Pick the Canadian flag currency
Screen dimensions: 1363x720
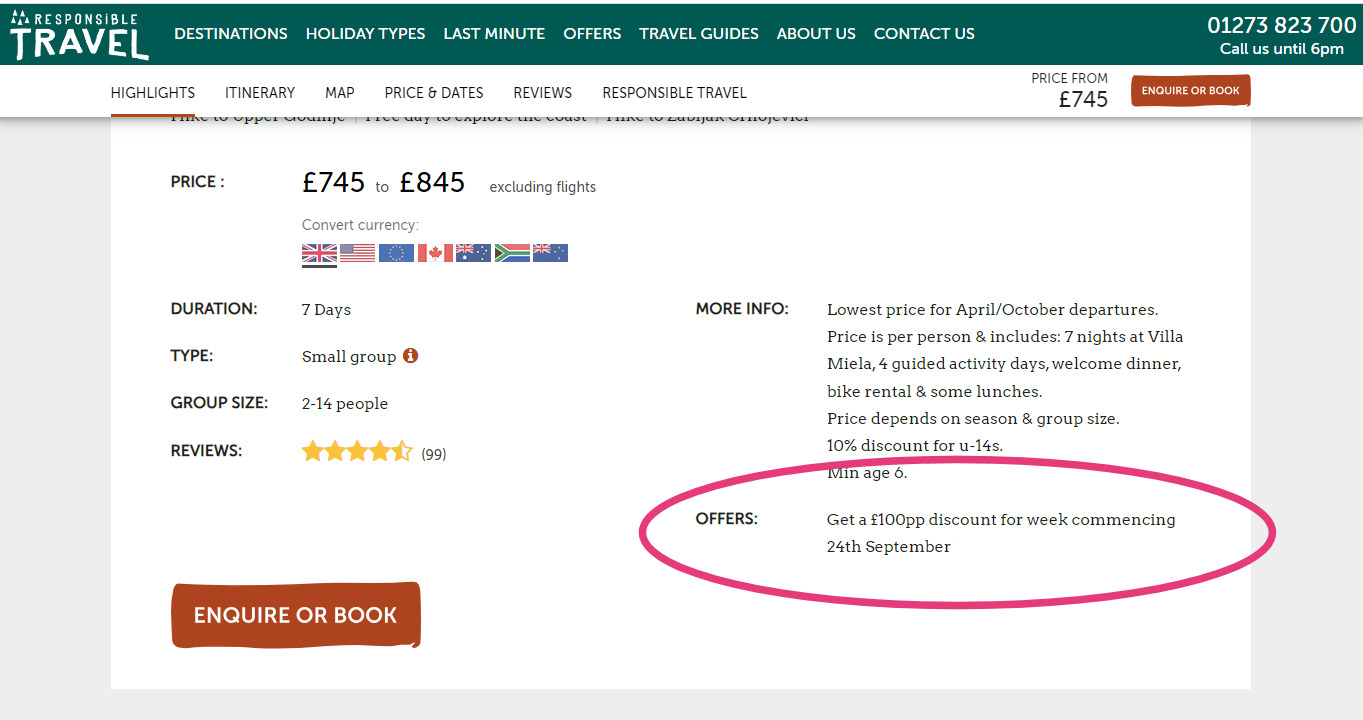pos(435,253)
